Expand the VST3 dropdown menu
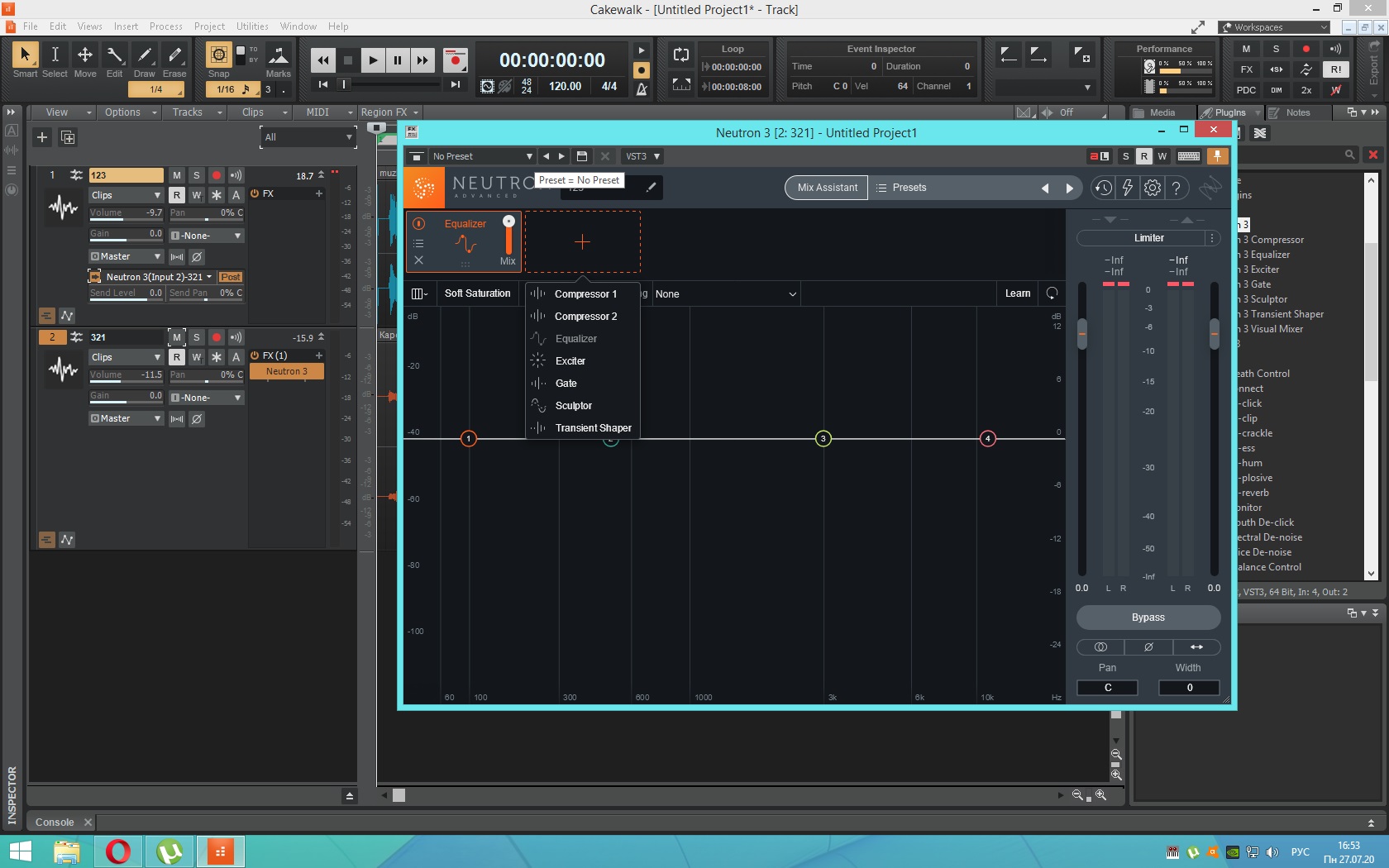This screenshot has height=868, width=1389. pos(642,156)
